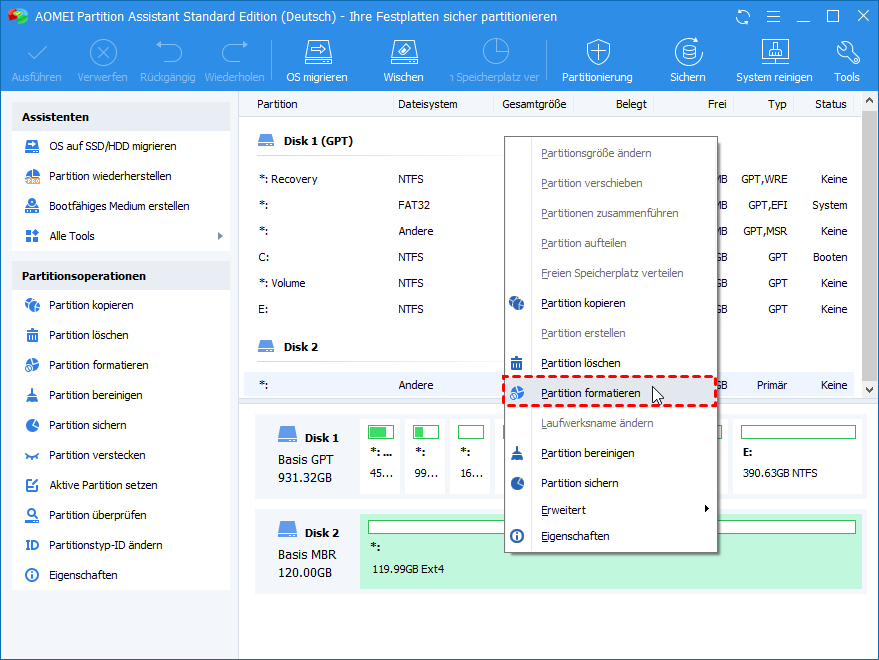Click Partitionen zusammenführen in context menu

tap(610, 213)
